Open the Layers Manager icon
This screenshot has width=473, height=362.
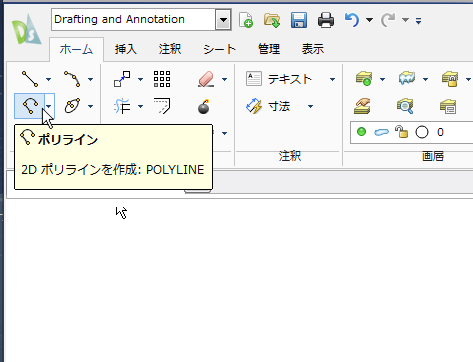pyautogui.click(x=364, y=79)
